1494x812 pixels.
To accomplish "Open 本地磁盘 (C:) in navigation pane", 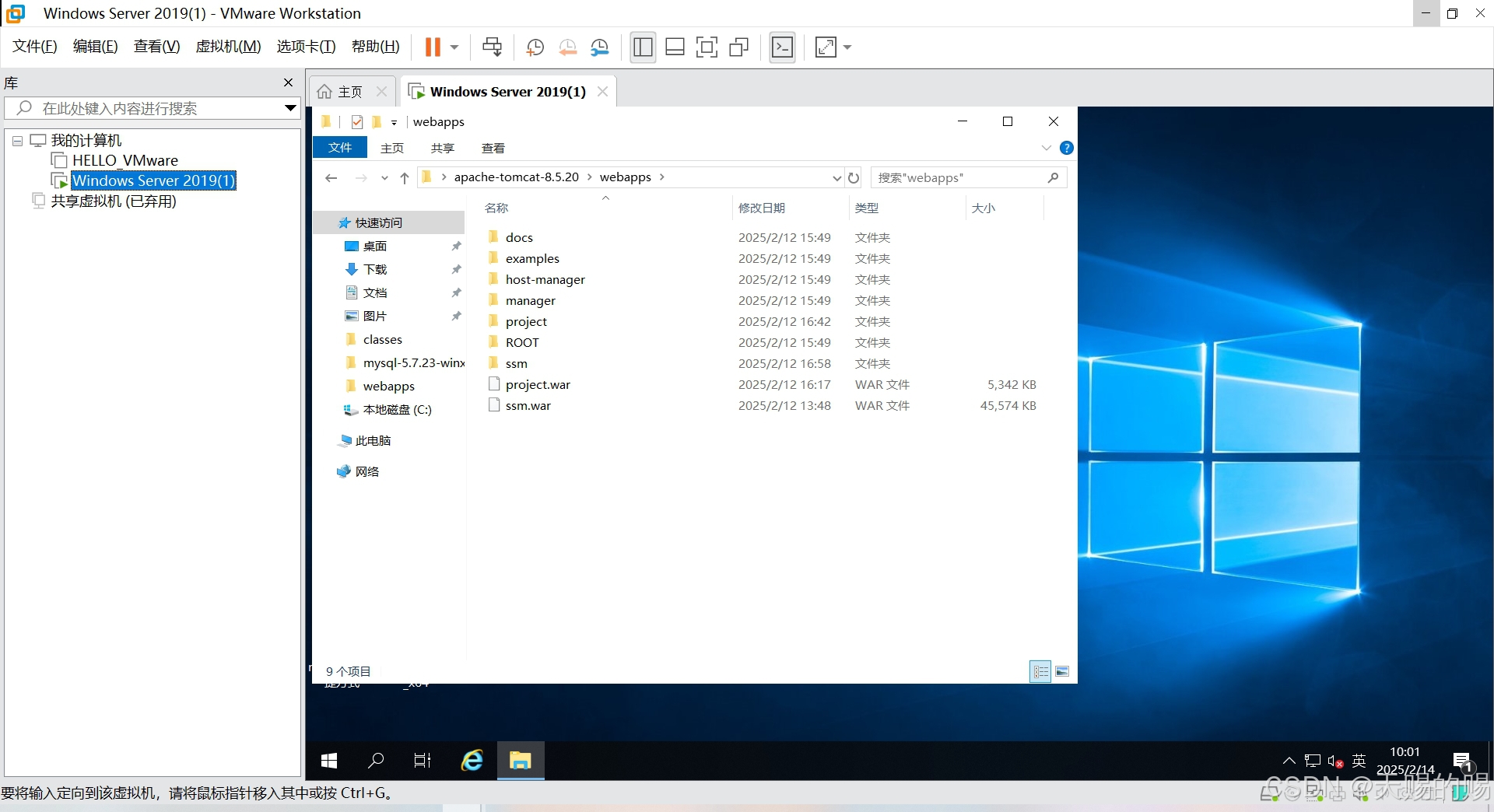I will point(397,410).
